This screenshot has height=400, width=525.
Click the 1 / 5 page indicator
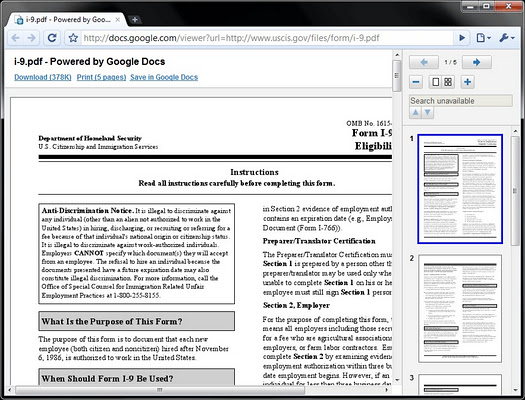[450, 62]
